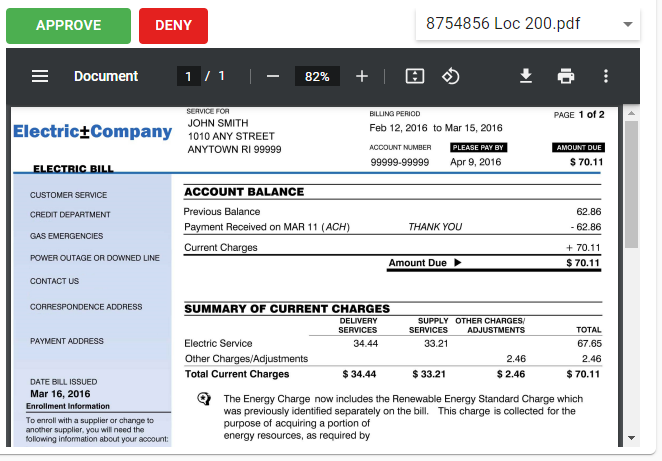Screen dimensions: 662x461
Task: Click the Electric Service row label
Action: (218, 343)
